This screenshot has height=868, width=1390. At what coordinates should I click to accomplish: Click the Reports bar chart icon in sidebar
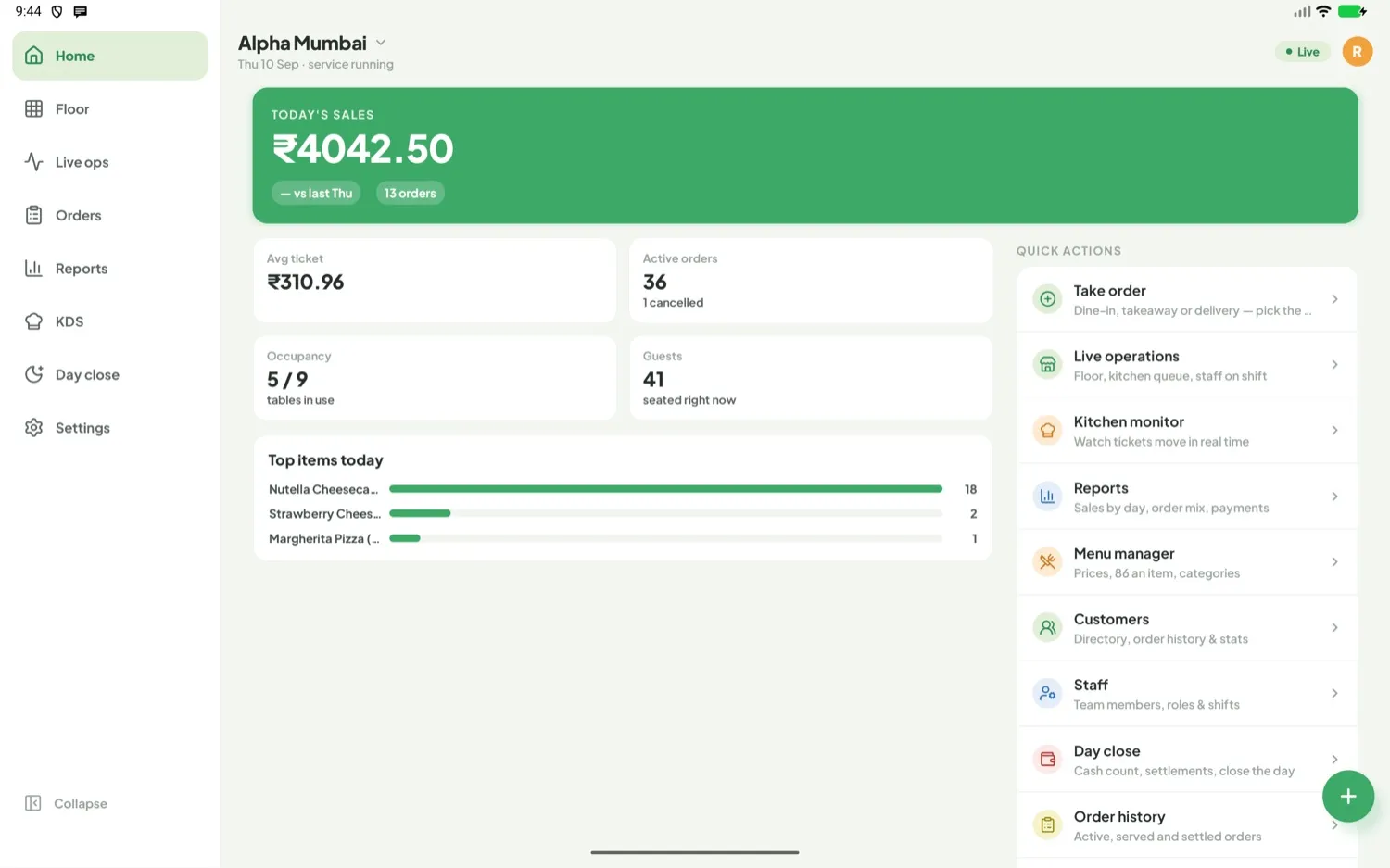[34, 268]
